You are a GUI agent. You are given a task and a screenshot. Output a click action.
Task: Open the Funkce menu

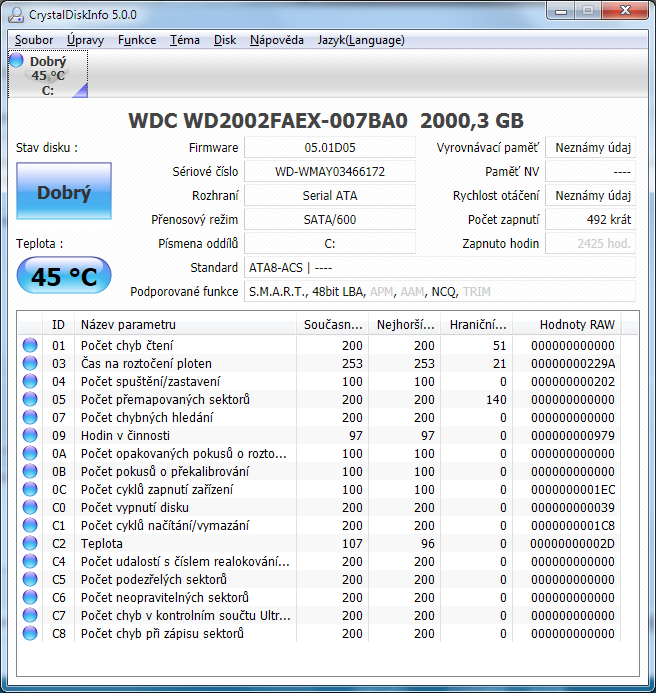136,40
